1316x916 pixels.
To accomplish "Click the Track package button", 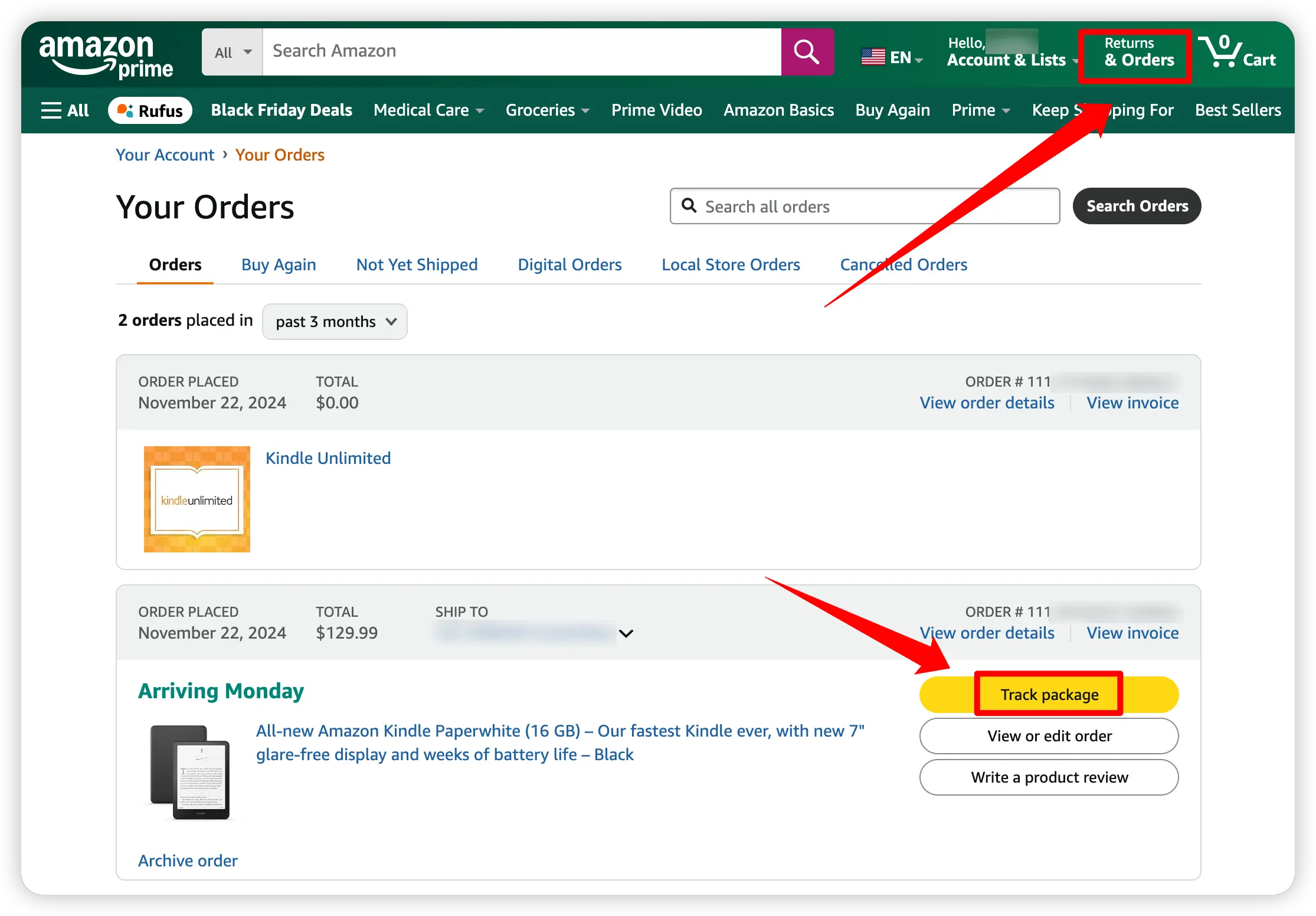I will [x=1049, y=695].
